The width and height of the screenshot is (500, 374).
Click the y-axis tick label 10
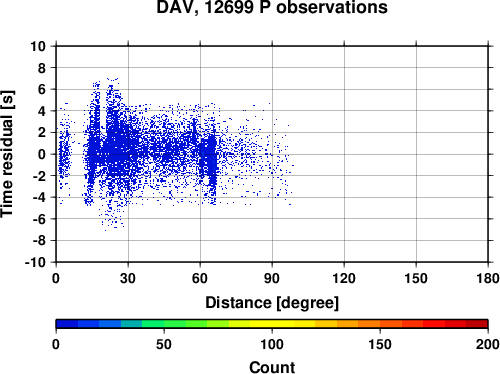coord(38,46)
